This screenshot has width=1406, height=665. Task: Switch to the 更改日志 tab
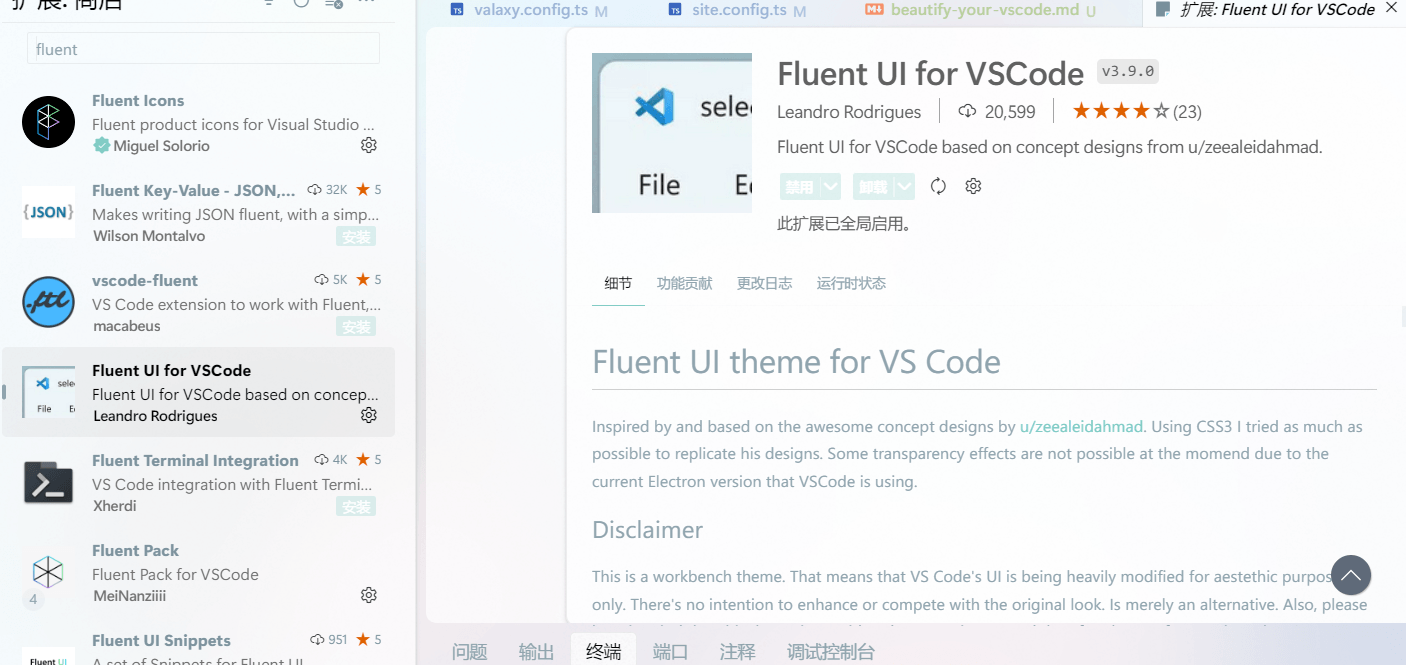[x=764, y=283]
